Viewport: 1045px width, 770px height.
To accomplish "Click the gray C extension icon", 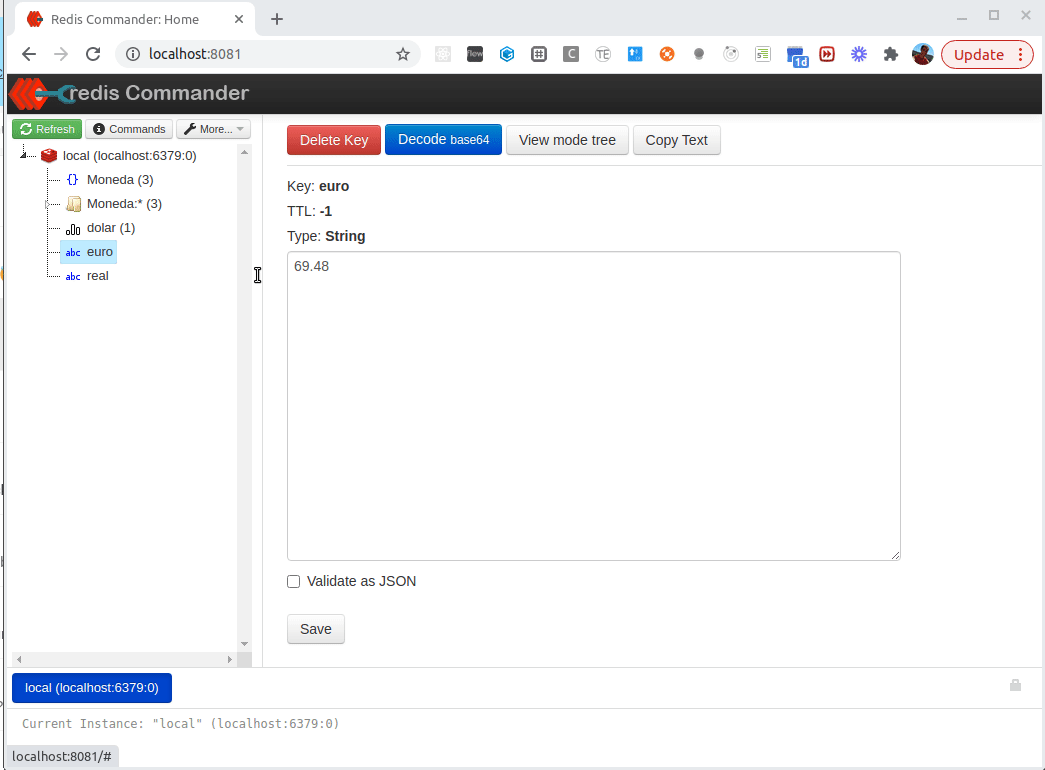I will (570, 54).
